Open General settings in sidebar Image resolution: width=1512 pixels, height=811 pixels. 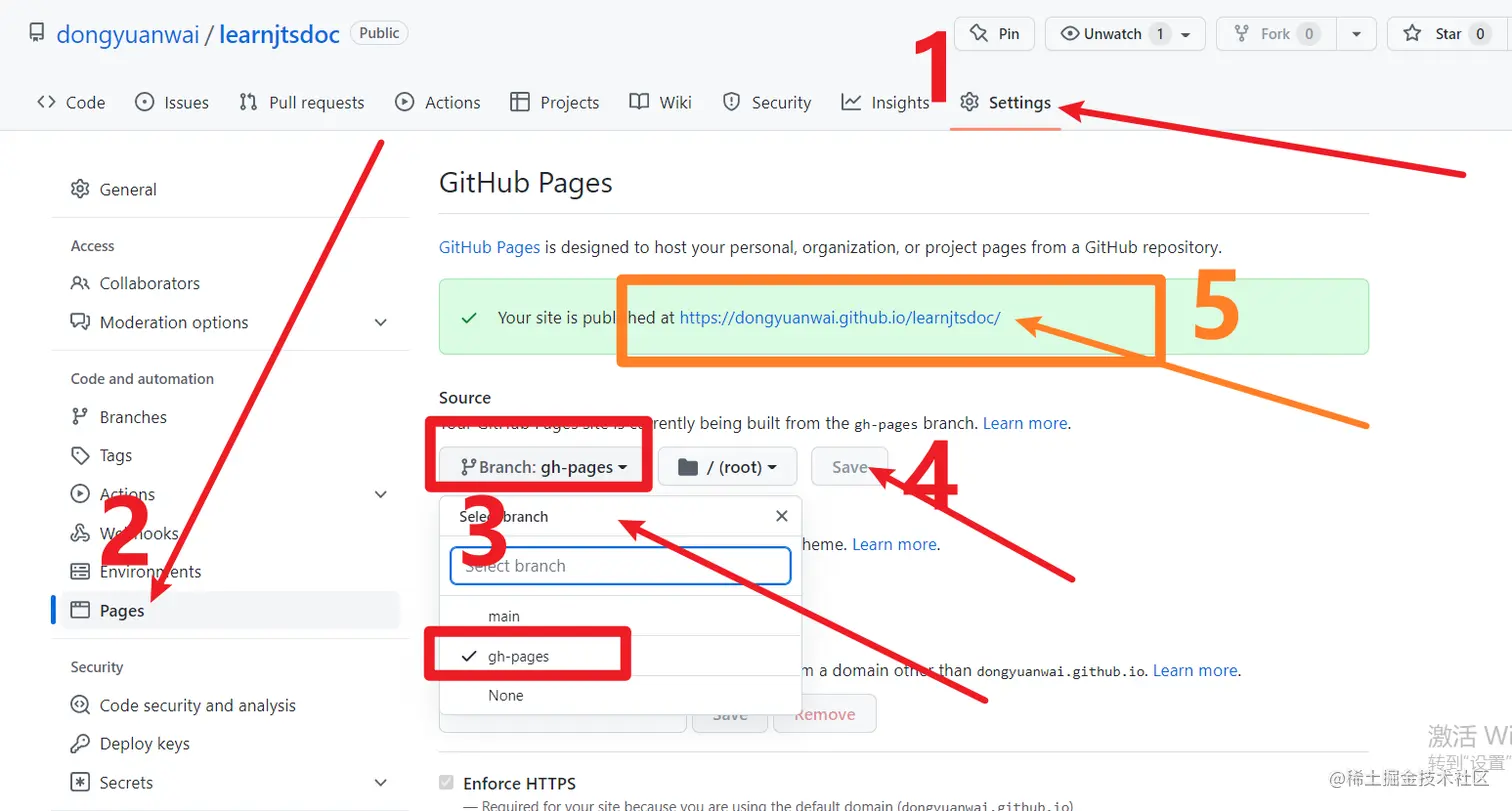click(x=128, y=189)
